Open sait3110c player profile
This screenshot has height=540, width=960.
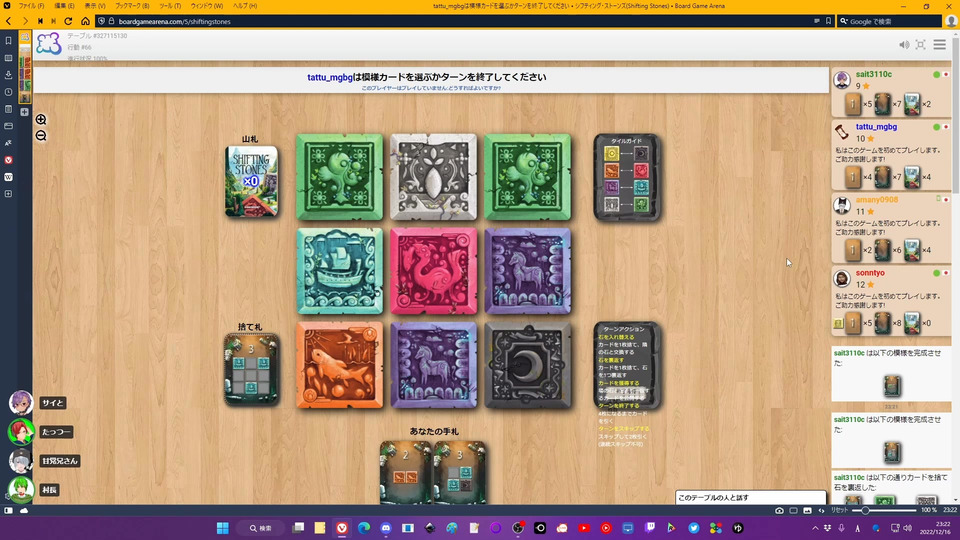[874, 74]
